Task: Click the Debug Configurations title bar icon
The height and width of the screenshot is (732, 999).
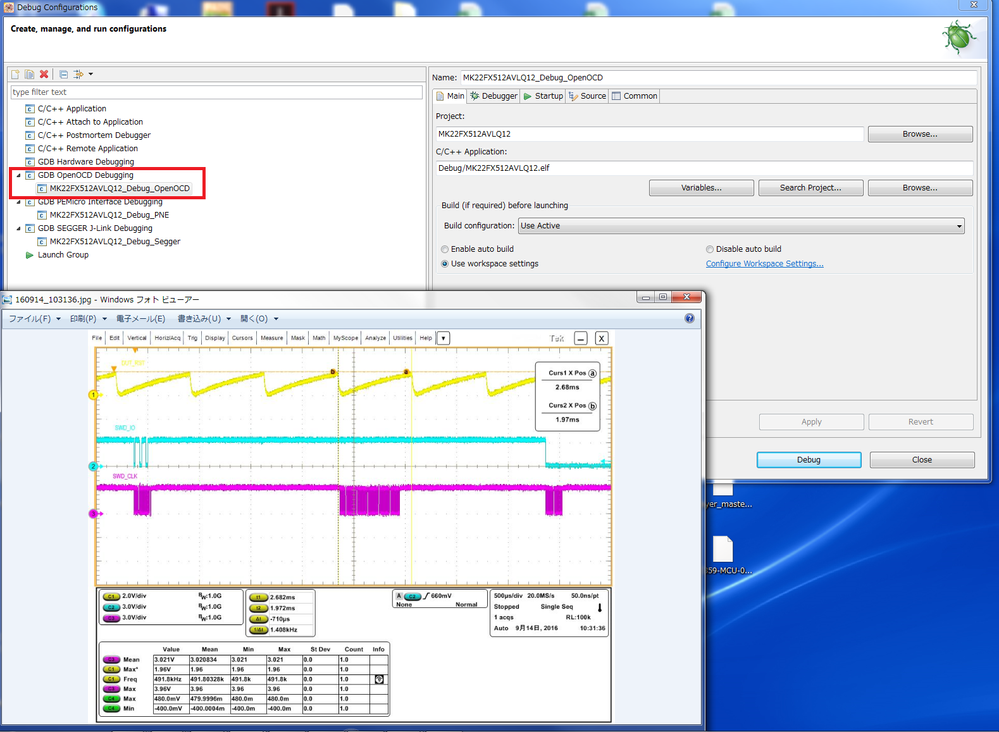Action: [x=8, y=7]
